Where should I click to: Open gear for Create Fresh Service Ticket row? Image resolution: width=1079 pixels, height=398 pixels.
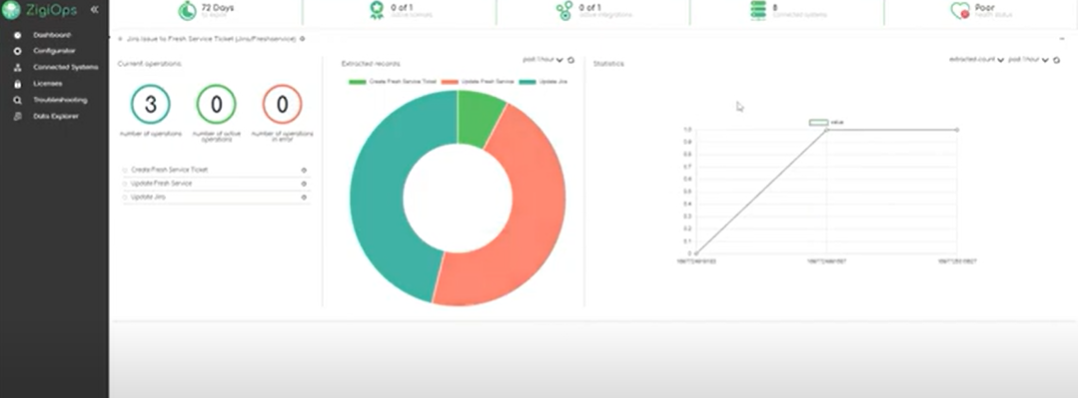303,170
